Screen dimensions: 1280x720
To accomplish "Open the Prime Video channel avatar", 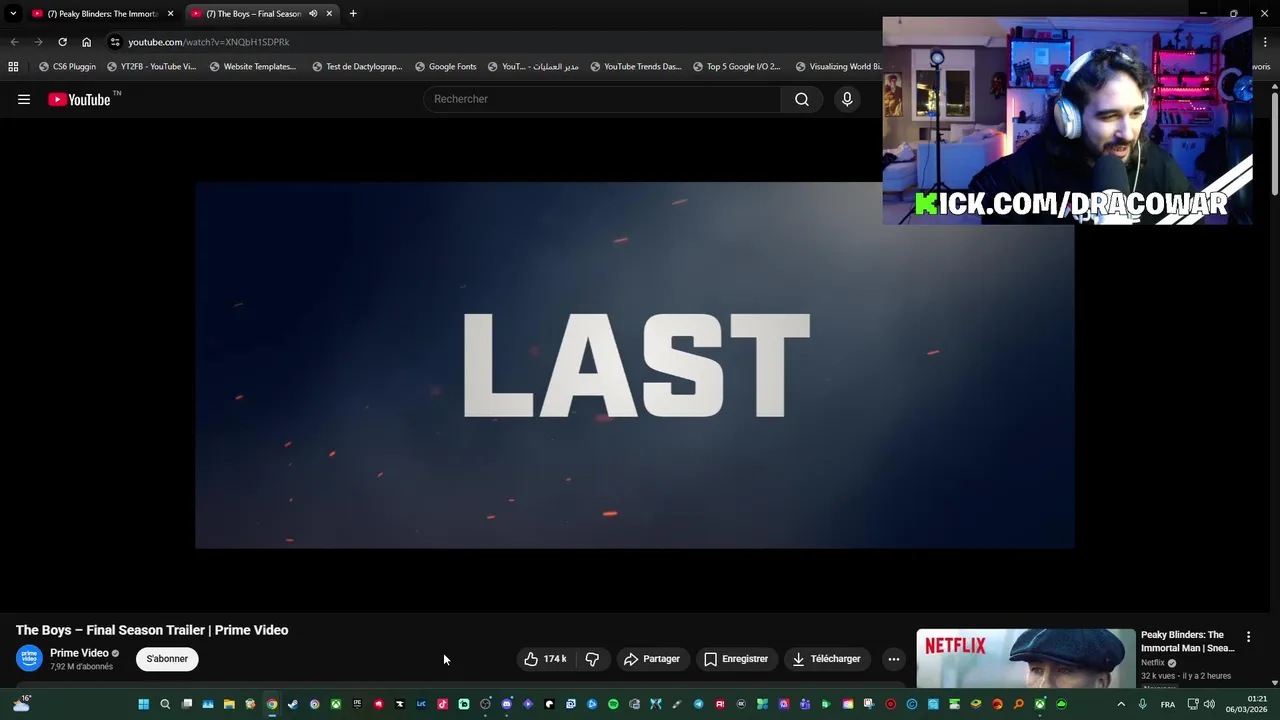I will pyautogui.click(x=29, y=659).
